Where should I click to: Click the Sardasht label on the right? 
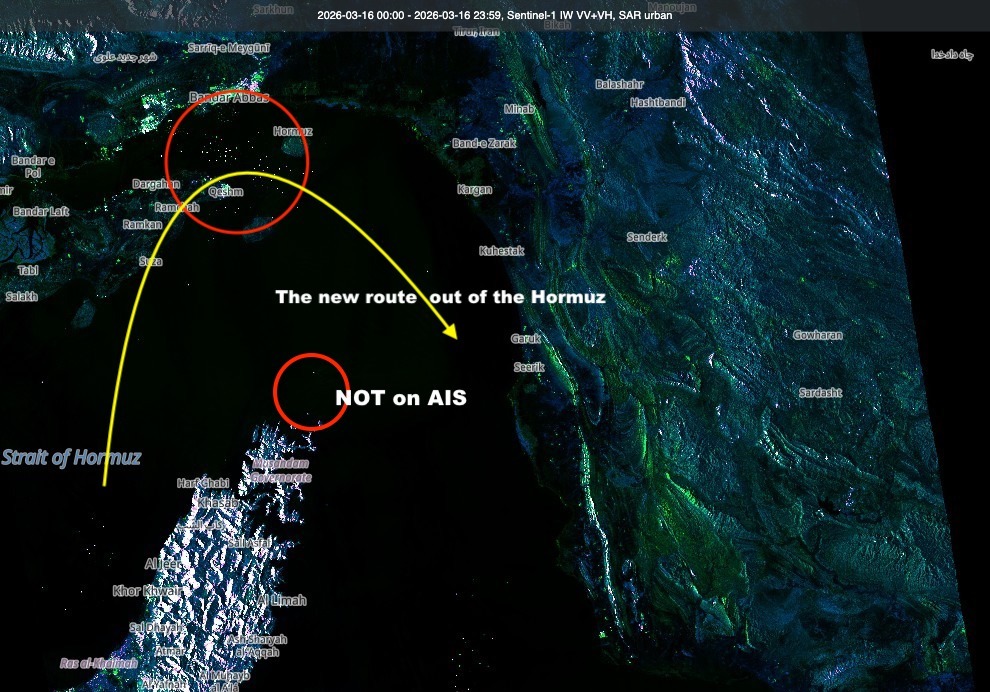tap(822, 392)
